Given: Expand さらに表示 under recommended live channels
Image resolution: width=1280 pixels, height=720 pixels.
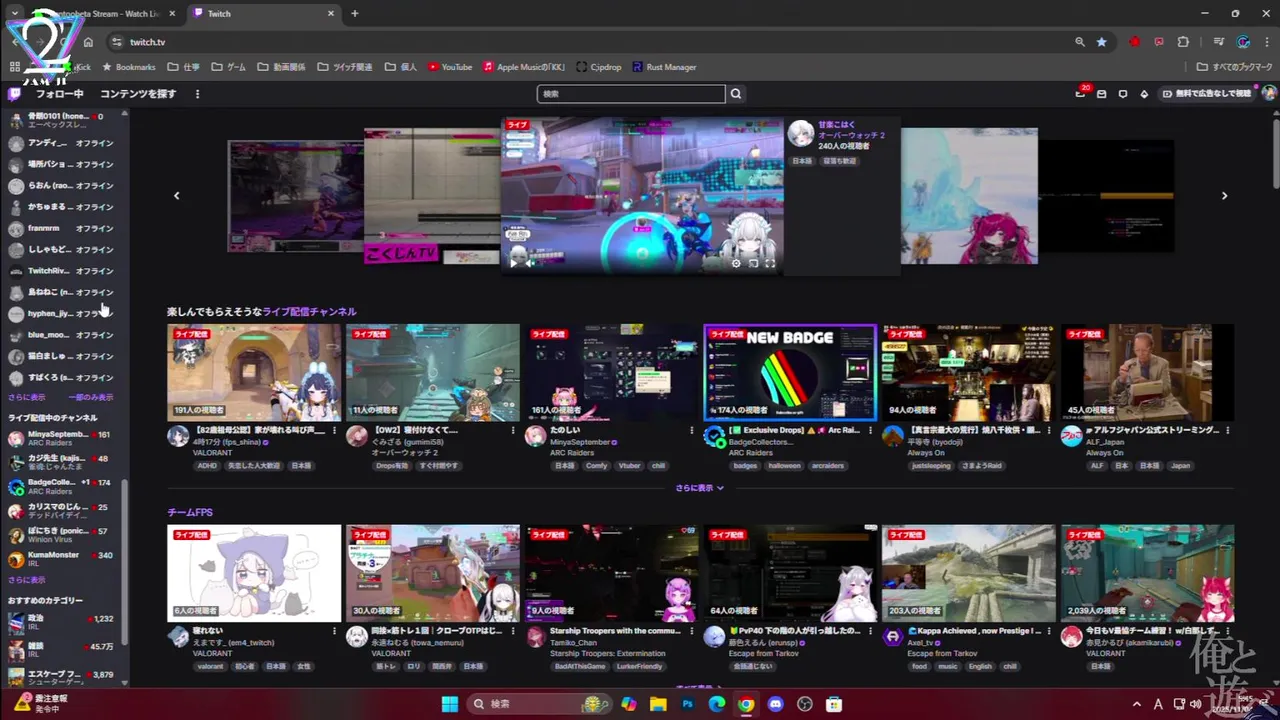Looking at the screenshot, I should [699, 488].
